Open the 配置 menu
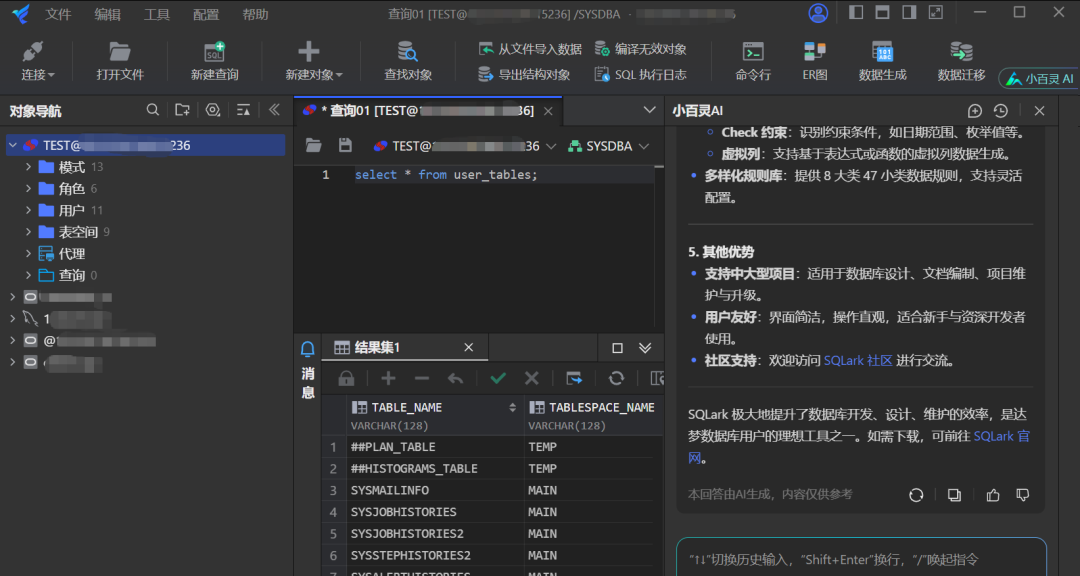 point(206,14)
